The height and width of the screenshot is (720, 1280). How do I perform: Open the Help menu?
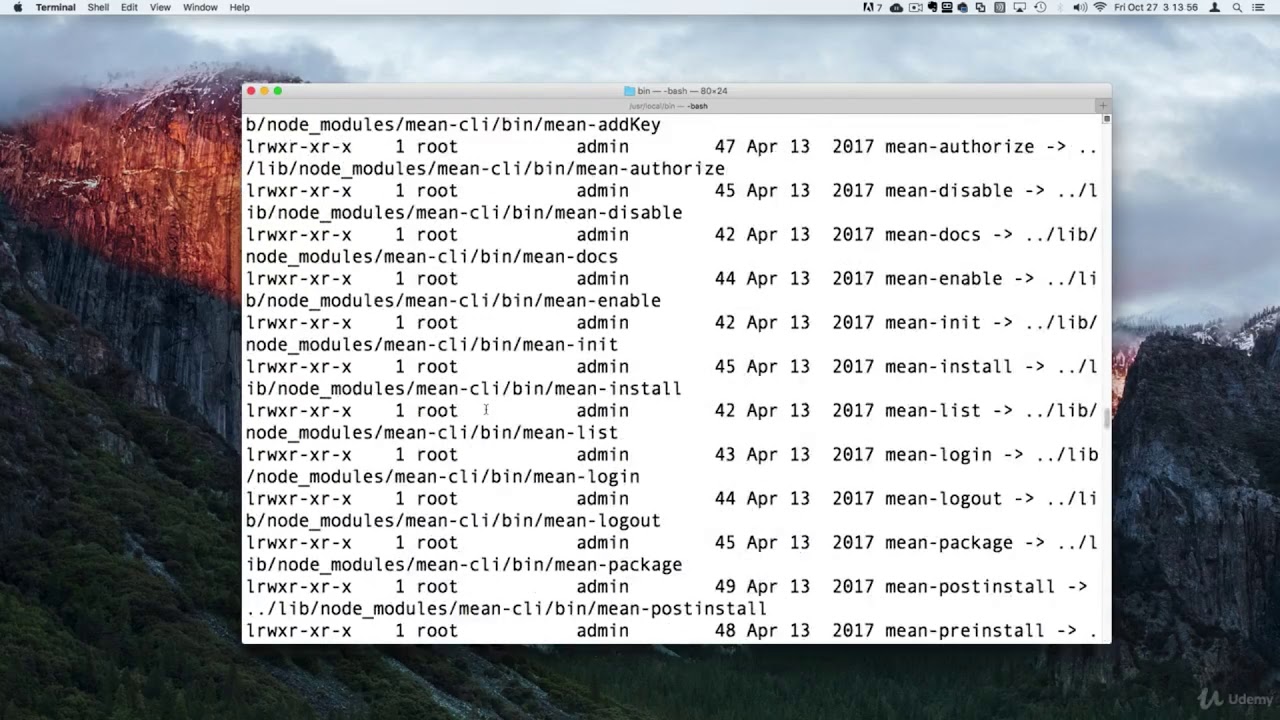click(x=239, y=7)
